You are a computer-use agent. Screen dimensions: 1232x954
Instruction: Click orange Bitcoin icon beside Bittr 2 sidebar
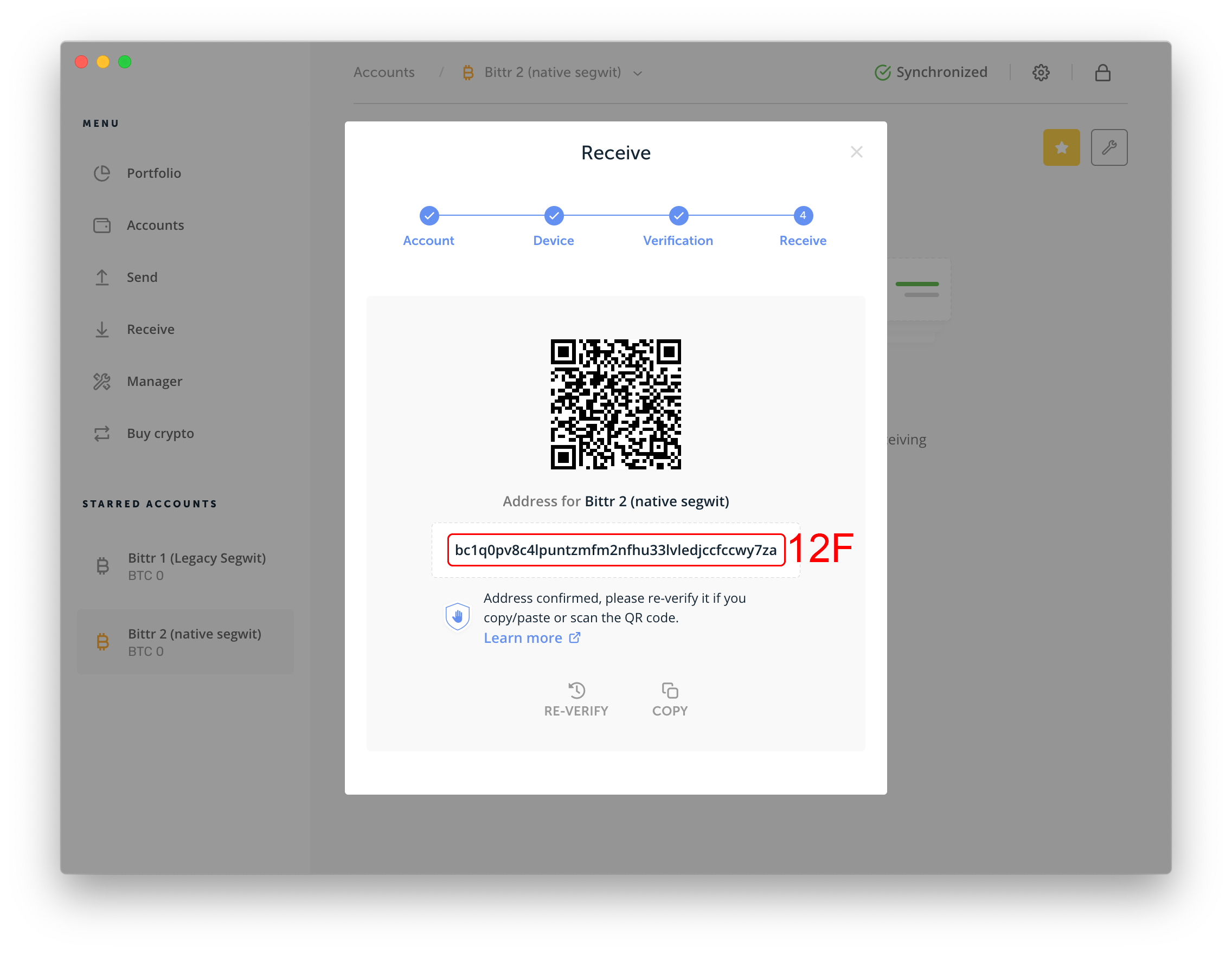(102, 642)
